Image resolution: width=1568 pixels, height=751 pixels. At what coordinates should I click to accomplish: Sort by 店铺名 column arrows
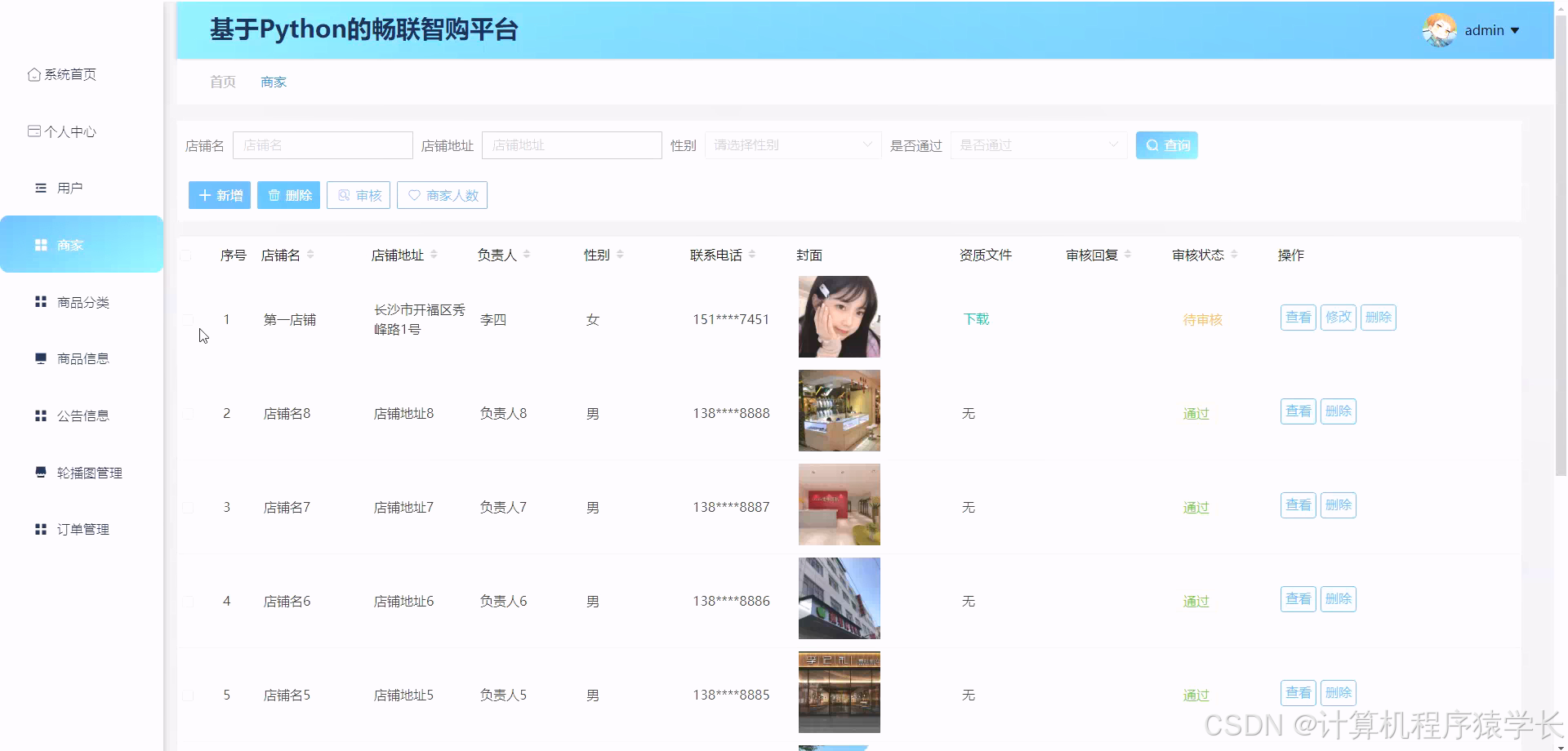[x=310, y=255]
